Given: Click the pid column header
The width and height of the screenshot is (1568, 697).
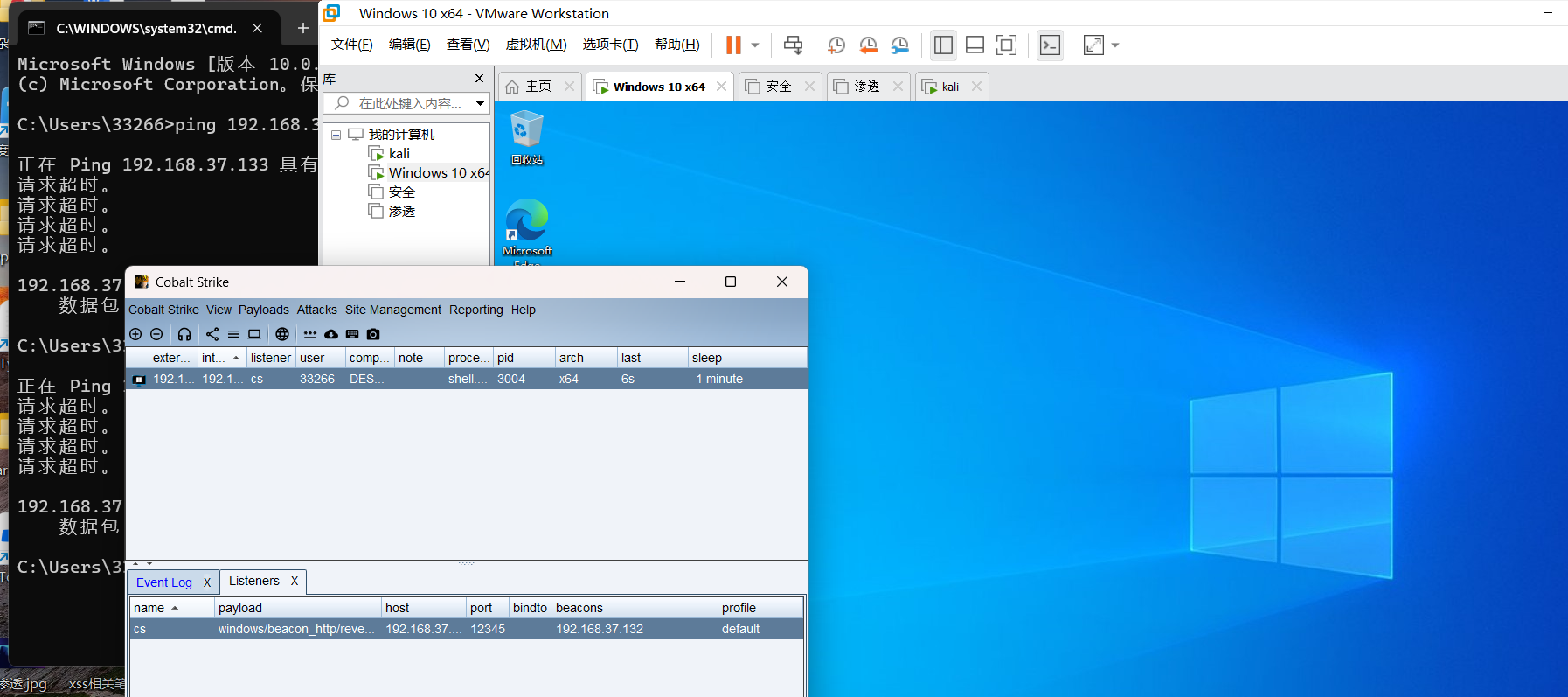Looking at the screenshot, I should pos(524,358).
